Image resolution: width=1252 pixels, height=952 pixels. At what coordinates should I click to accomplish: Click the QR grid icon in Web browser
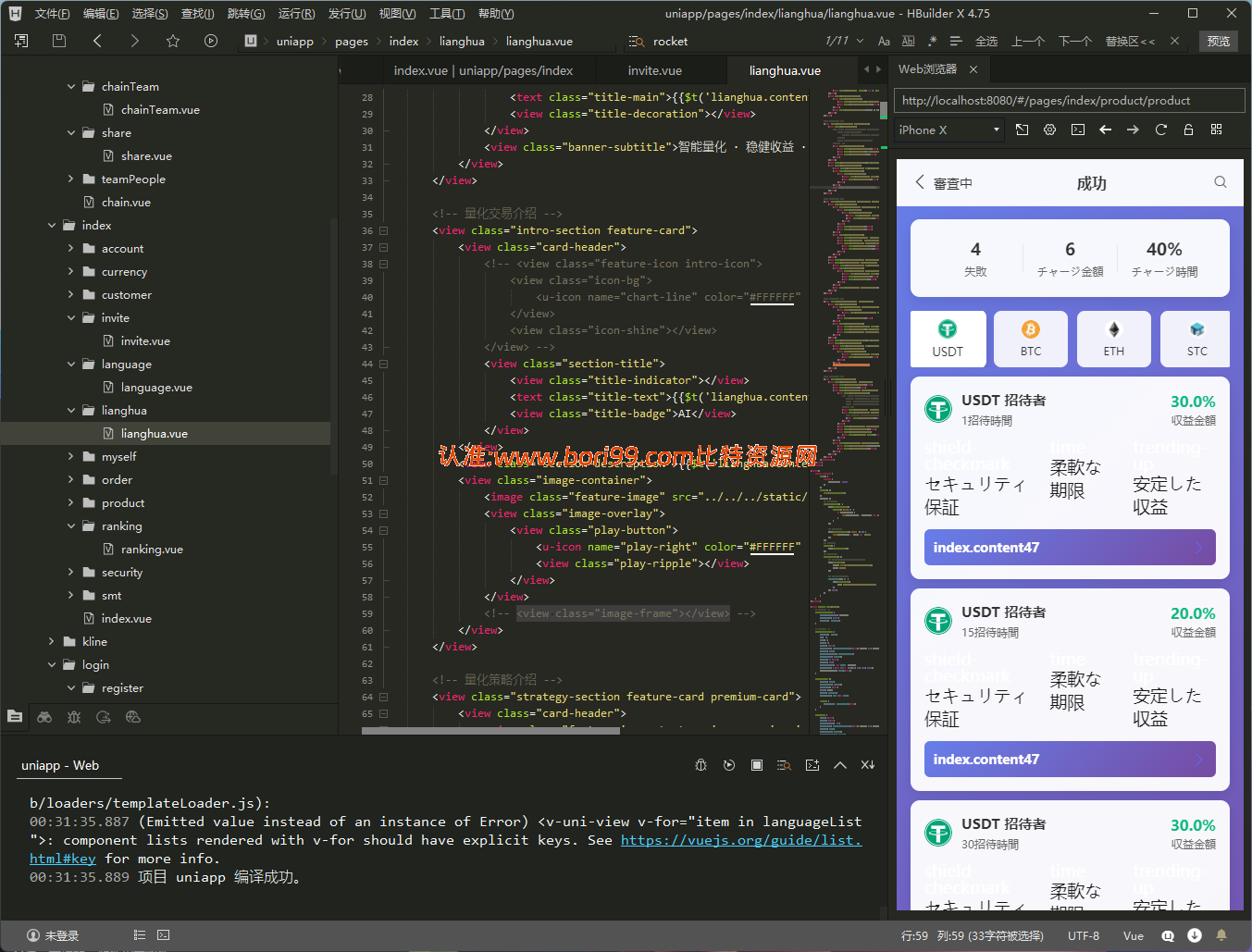point(1216,130)
